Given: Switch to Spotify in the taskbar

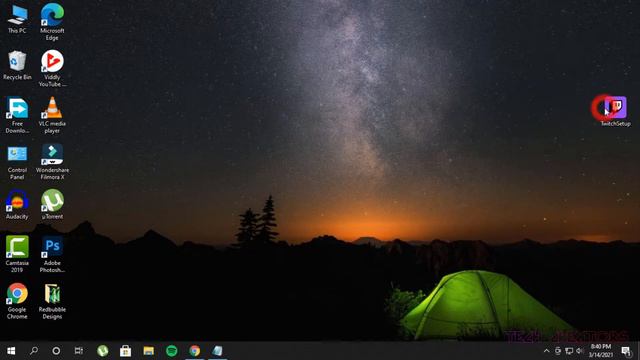Looking at the screenshot, I should (172, 351).
